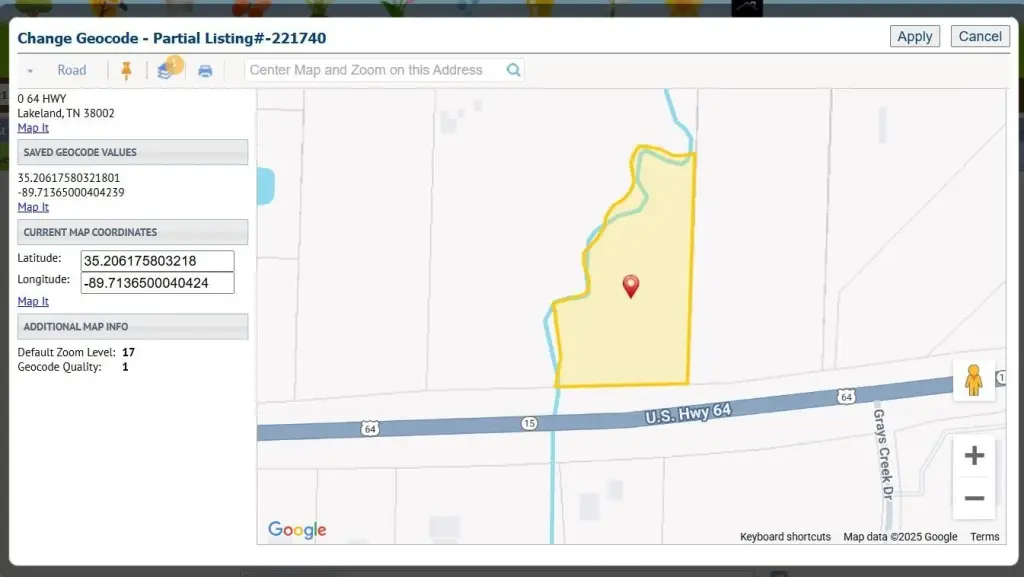Open the Road map type dropdown
The image size is (1024, 577).
[x=71, y=70]
